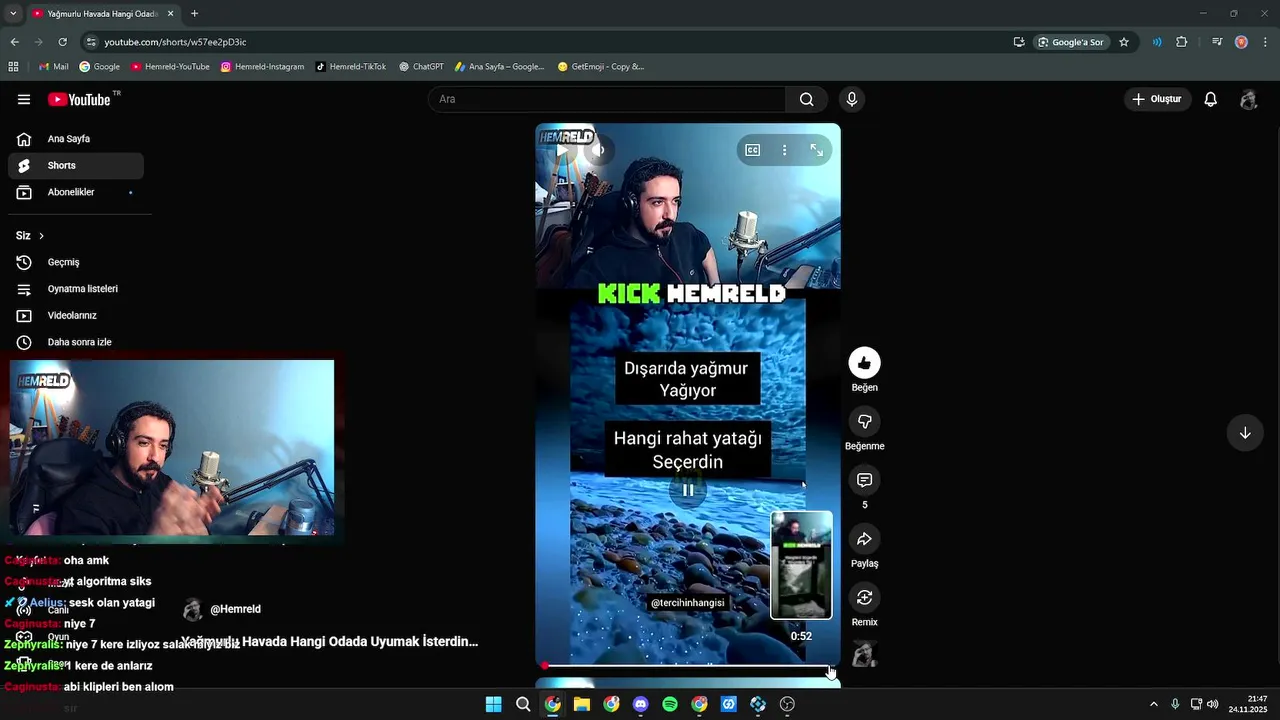Open the short's sound channel thumbnail
The width and height of the screenshot is (1280, 720).
coord(864,654)
